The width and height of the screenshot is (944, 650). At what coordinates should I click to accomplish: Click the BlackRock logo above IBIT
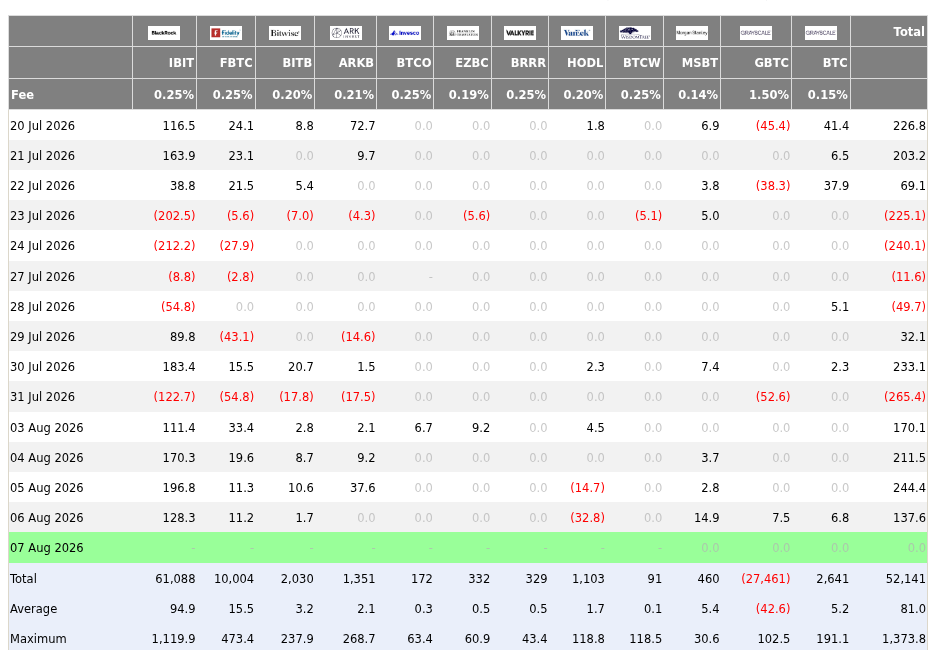[x=164, y=32]
